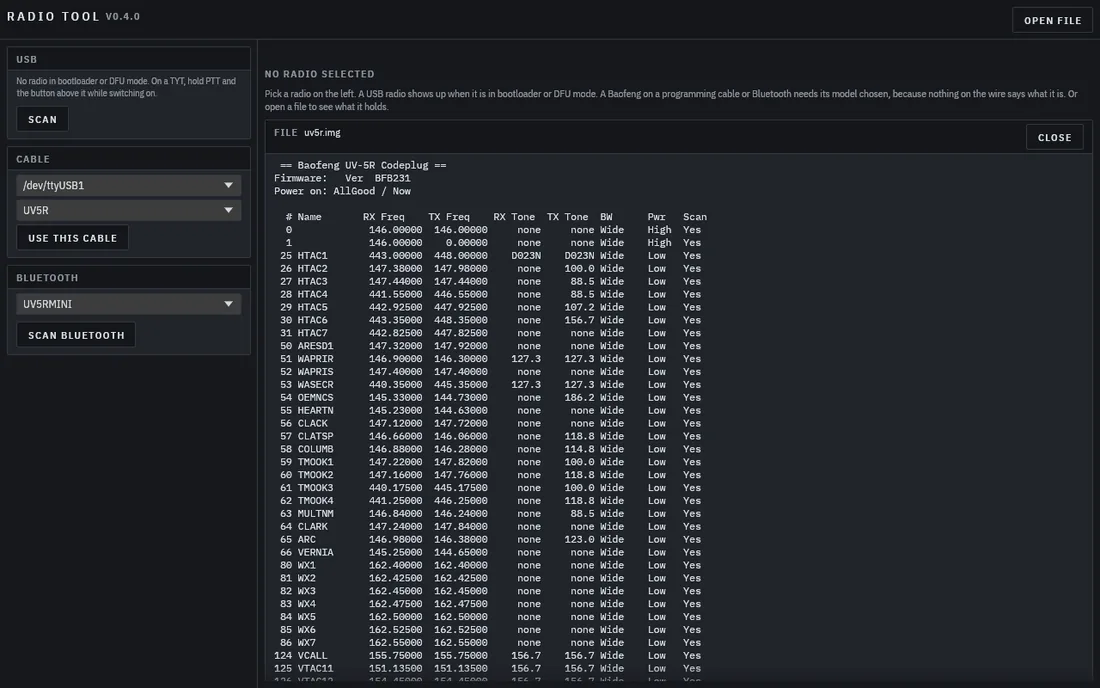Select the Firmware Ver BFB231 line
Viewport: 1100px width, 688px height.
click(x=342, y=178)
